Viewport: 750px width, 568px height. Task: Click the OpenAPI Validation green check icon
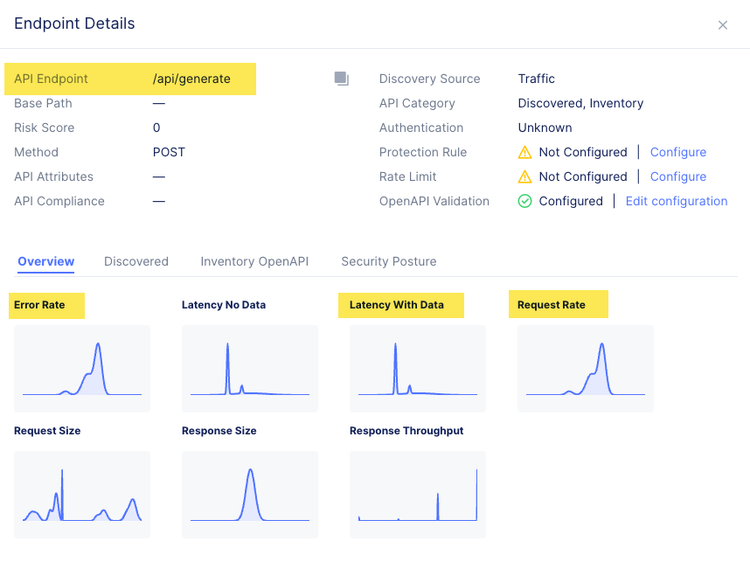coord(525,201)
